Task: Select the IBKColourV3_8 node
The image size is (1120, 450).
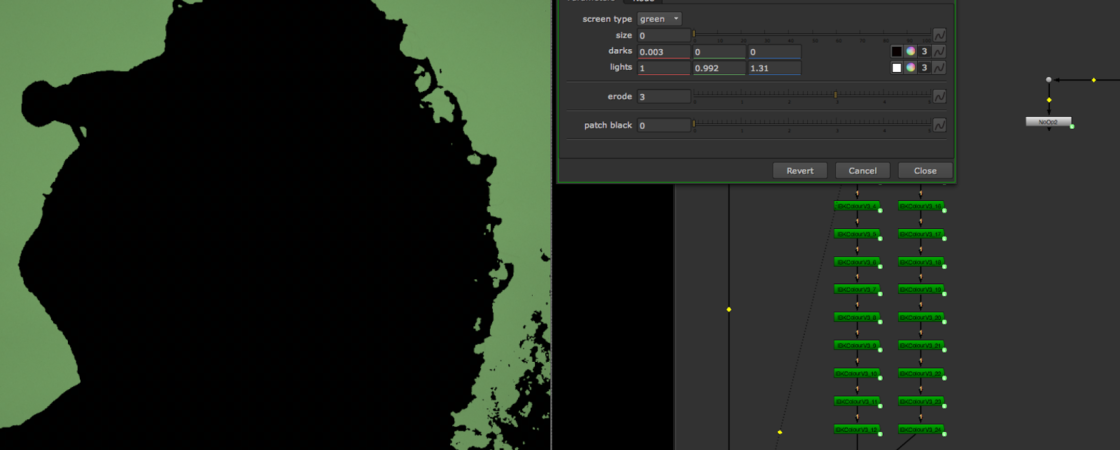Action: [857, 317]
